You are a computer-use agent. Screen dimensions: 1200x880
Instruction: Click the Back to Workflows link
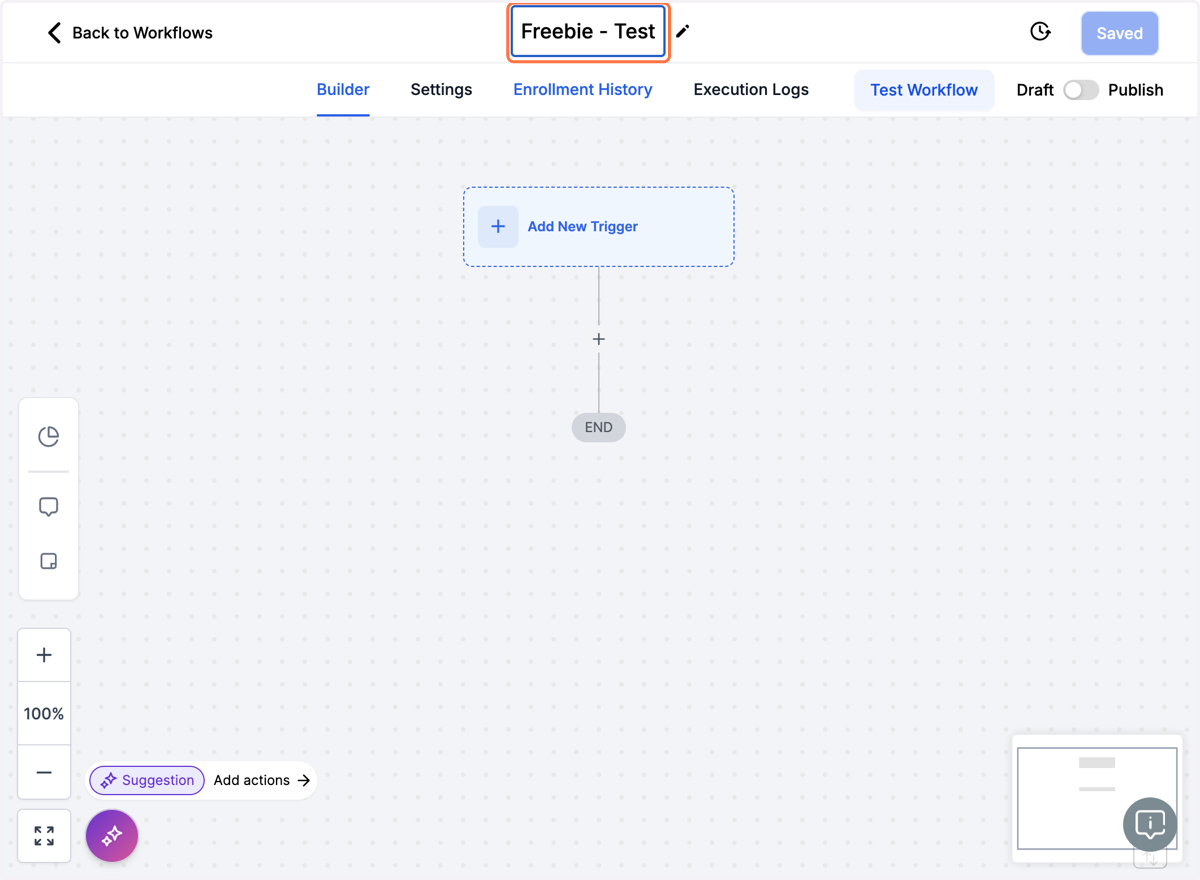(x=142, y=33)
